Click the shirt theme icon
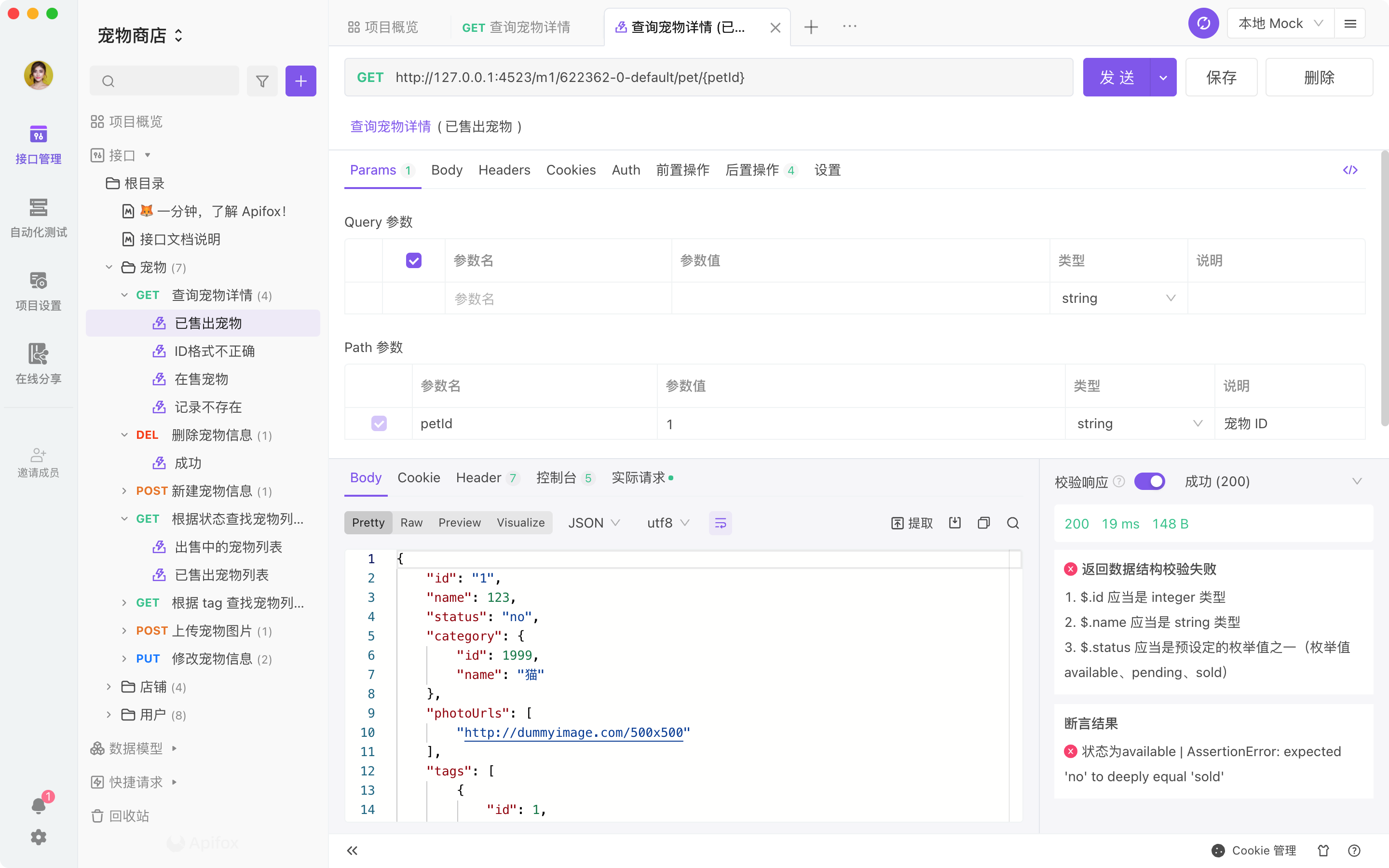The image size is (1389, 868). pyautogui.click(x=1323, y=850)
